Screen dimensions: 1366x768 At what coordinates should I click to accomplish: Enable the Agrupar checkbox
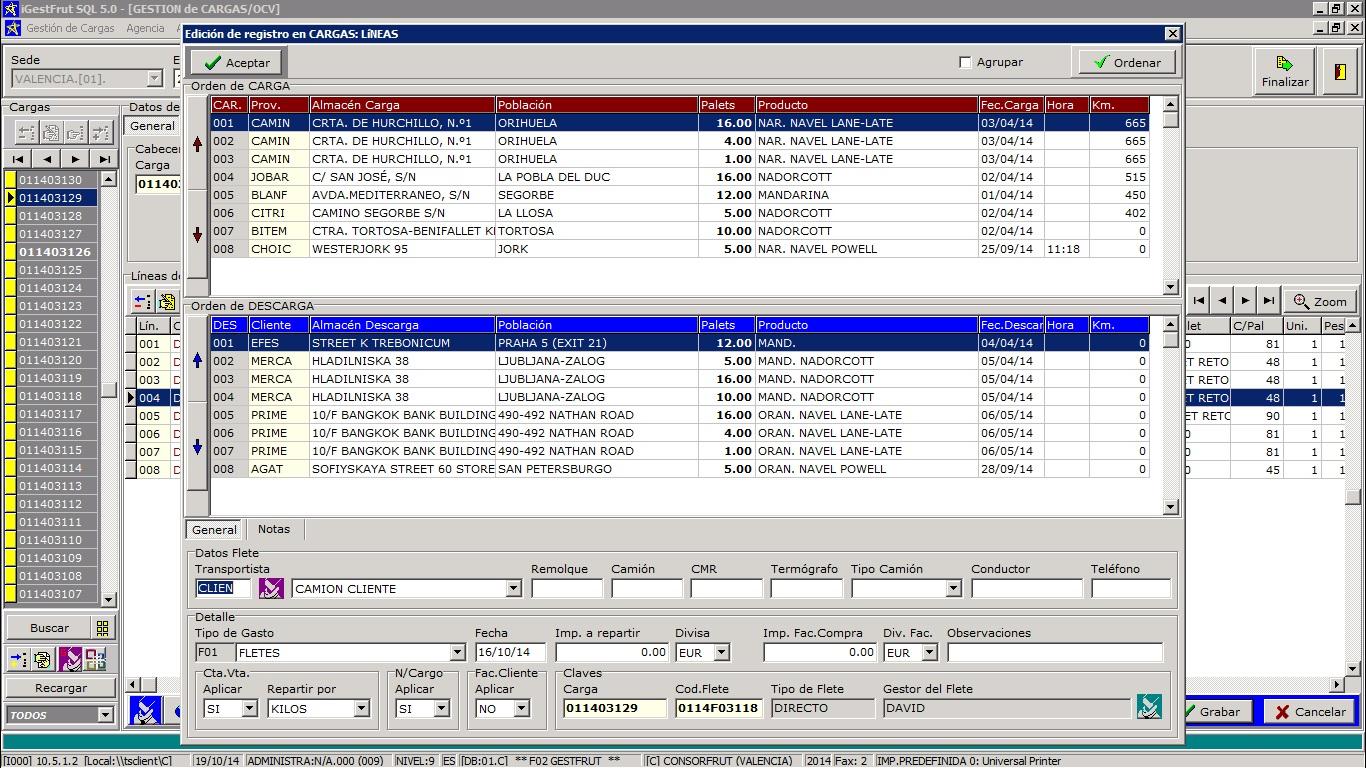coord(965,62)
